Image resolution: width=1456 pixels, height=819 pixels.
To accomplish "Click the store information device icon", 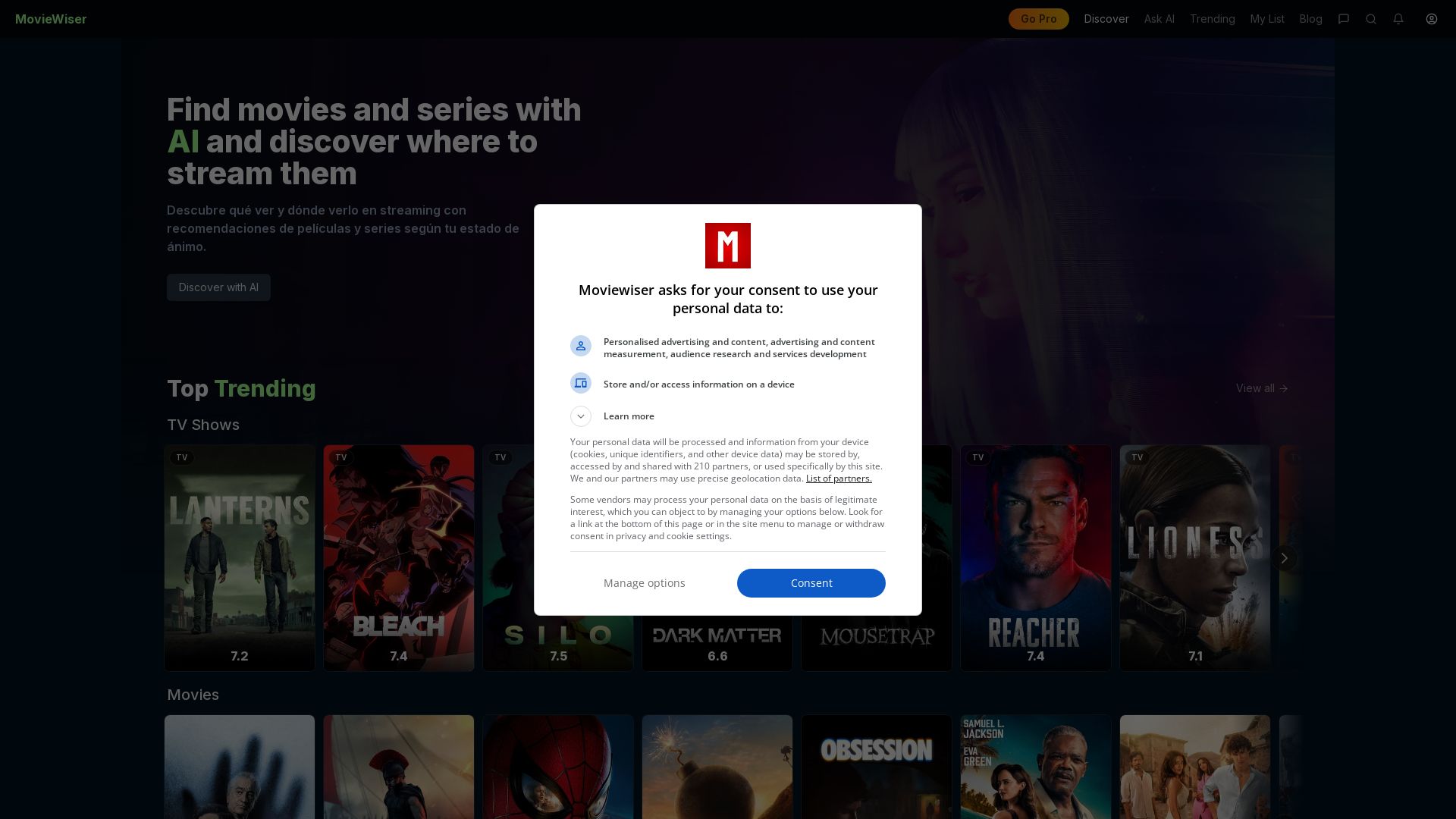I will pyautogui.click(x=581, y=383).
